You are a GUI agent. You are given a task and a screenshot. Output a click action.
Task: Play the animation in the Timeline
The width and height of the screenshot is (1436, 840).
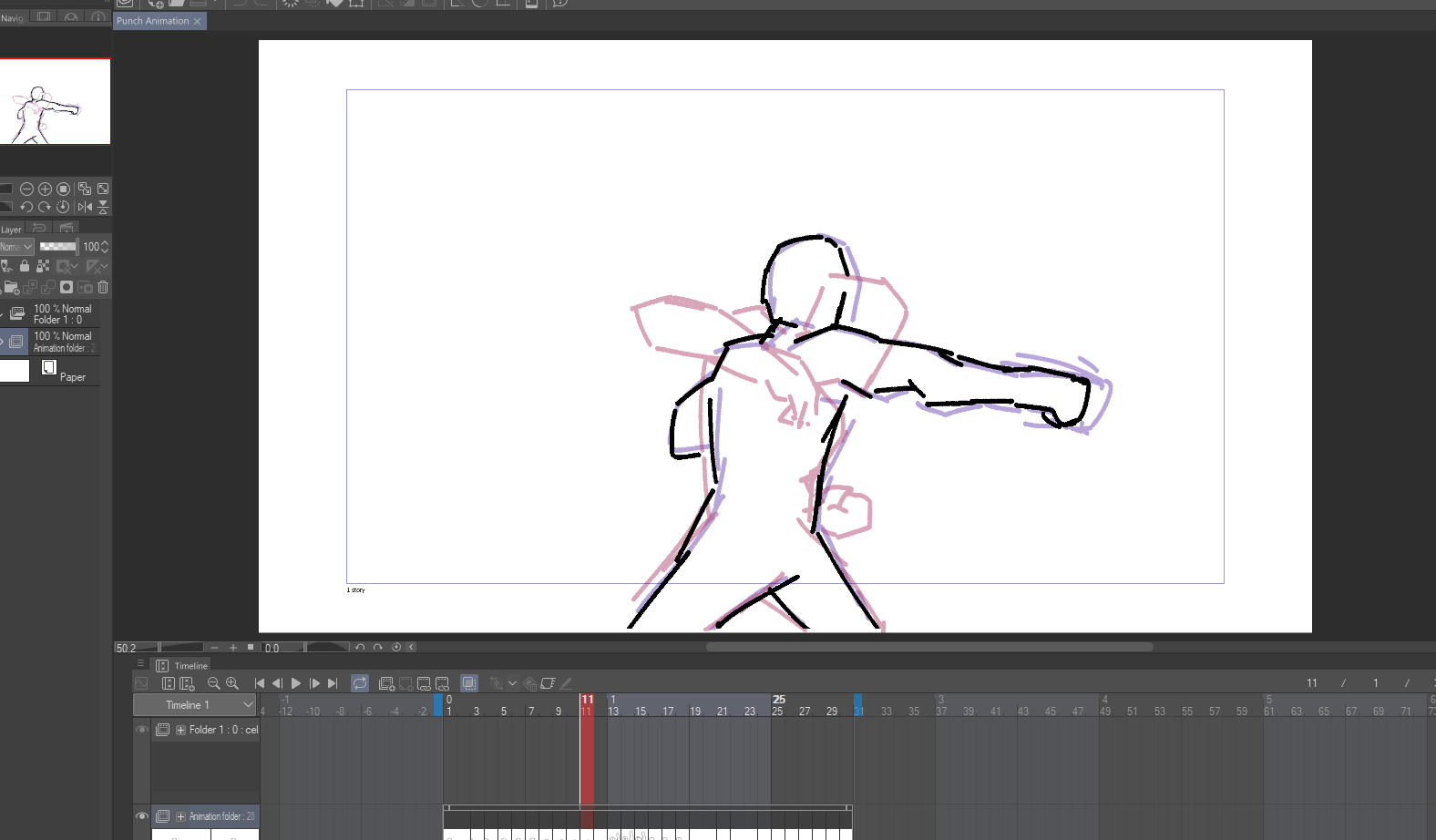(295, 683)
